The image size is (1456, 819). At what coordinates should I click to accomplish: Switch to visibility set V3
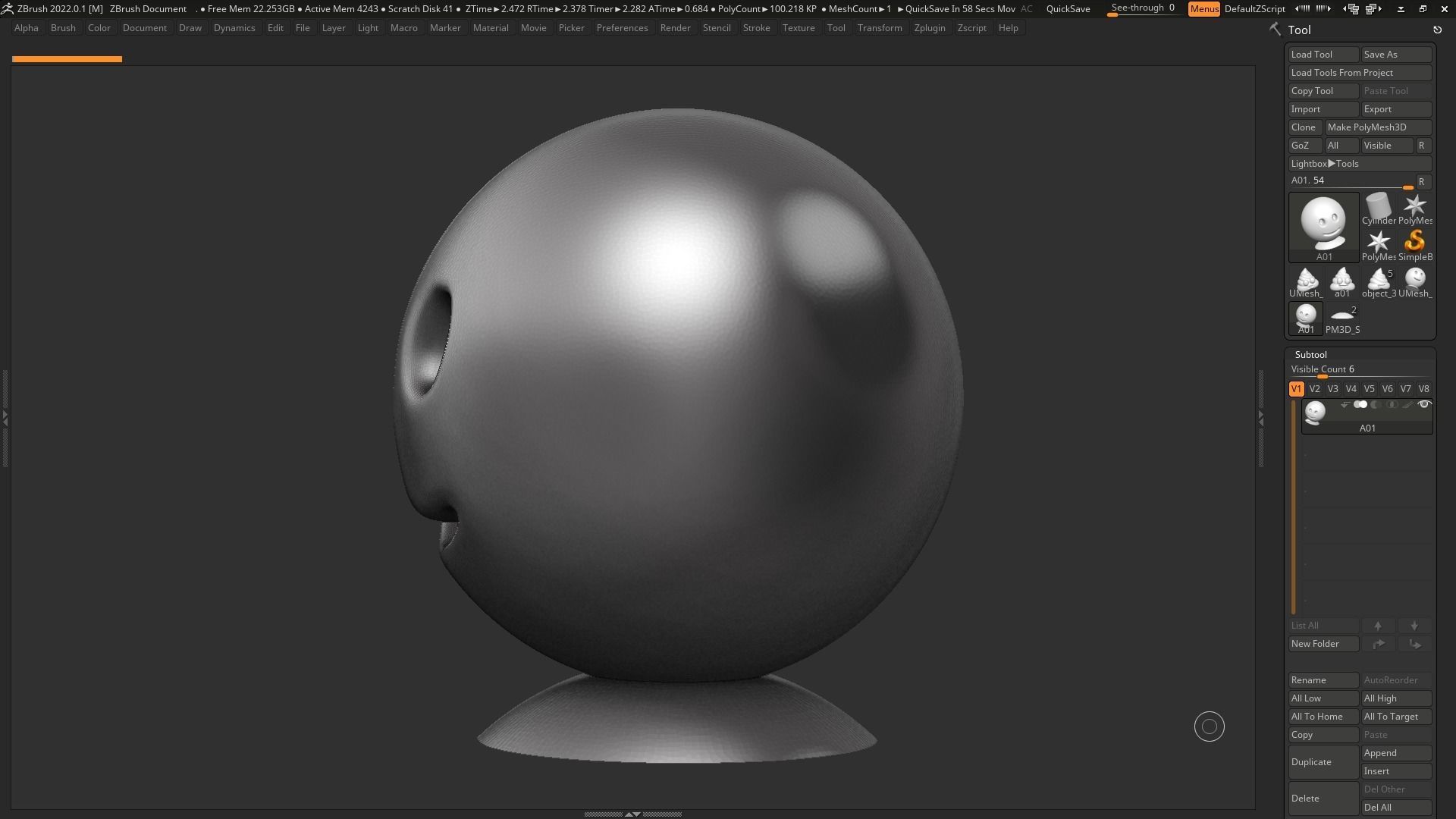[1332, 389]
